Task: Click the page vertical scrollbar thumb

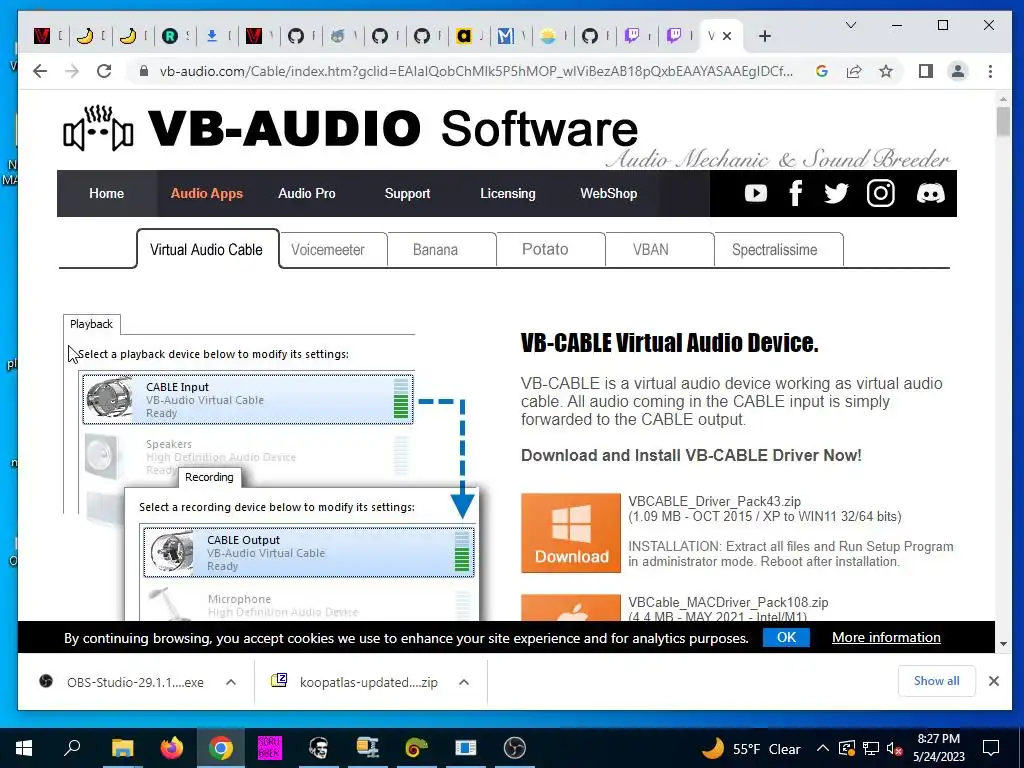Action: (1003, 122)
